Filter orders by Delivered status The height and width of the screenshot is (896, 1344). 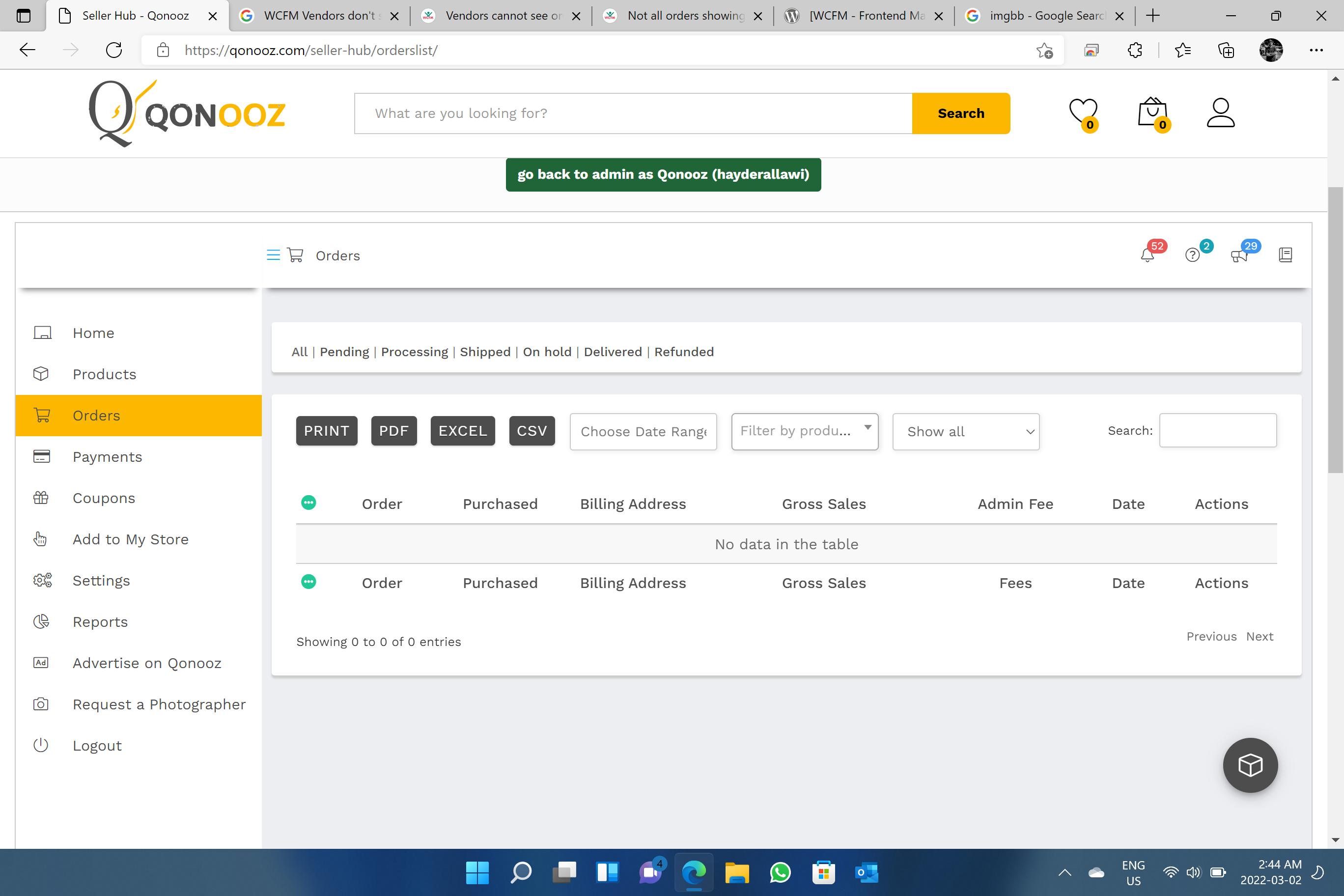pos(613,351)
